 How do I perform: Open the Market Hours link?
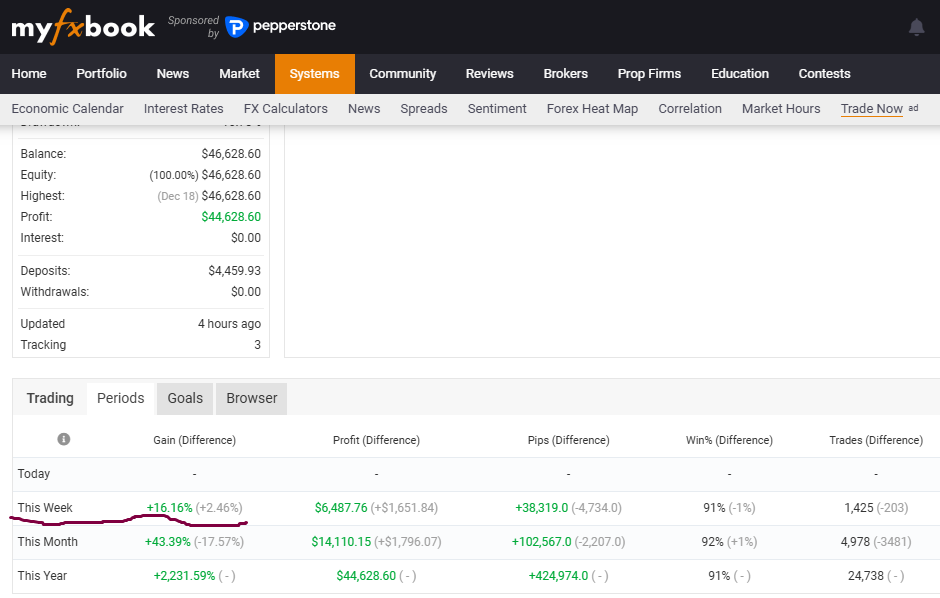click(781, 108)
